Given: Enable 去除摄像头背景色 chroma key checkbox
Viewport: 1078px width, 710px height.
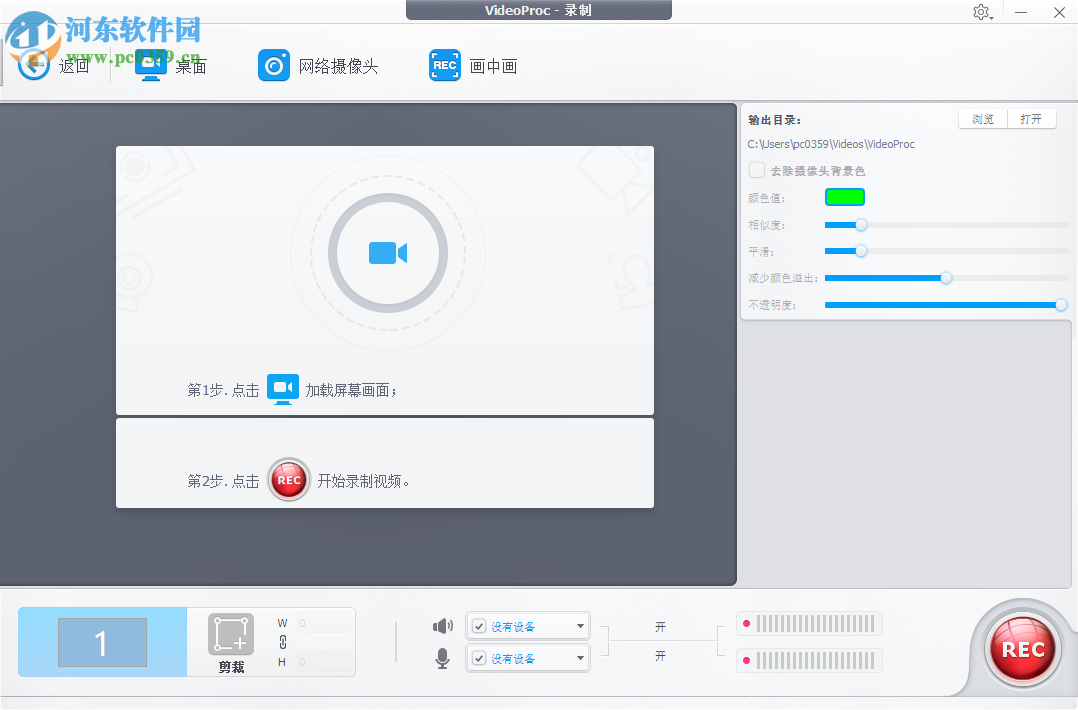Looking at the screenshot, I should click(757, 170).
